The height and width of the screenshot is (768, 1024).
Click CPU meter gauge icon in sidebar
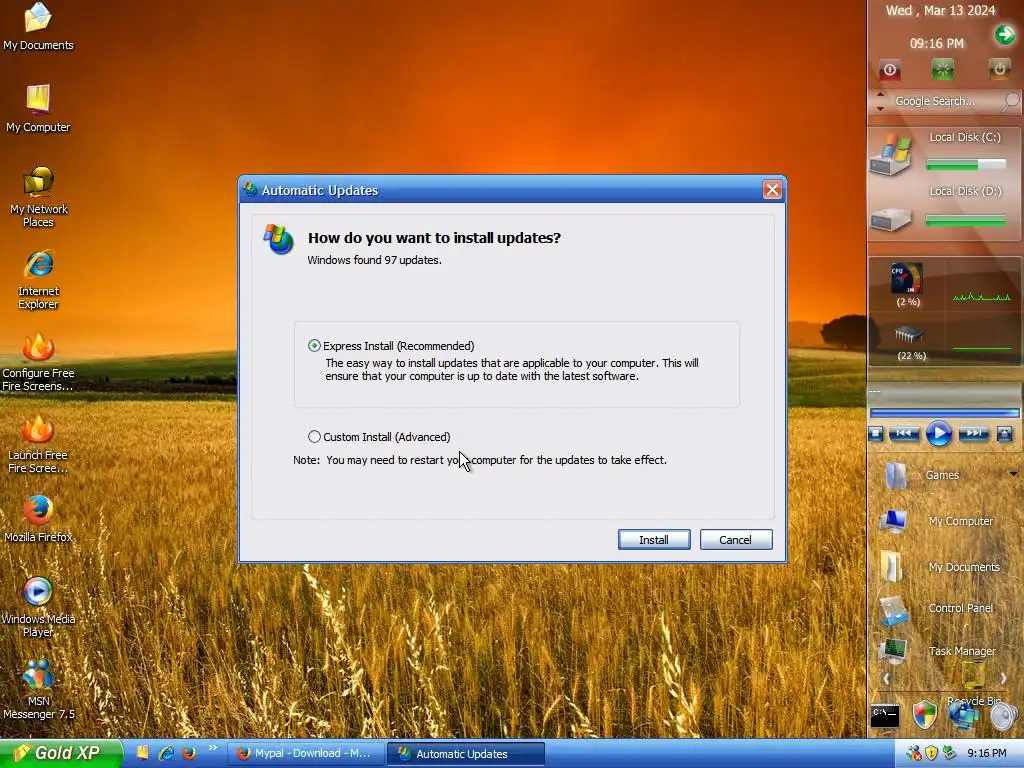906,278
